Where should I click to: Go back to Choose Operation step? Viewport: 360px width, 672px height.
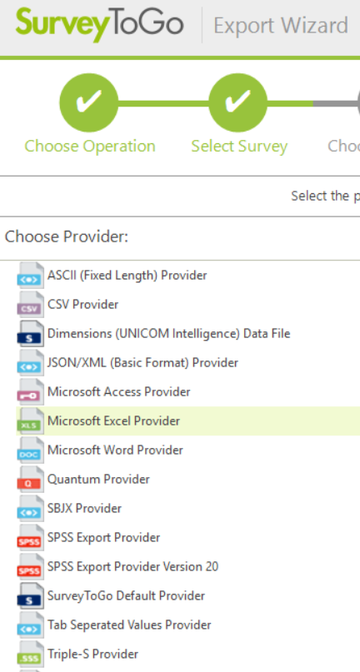(x=90, y=146)
